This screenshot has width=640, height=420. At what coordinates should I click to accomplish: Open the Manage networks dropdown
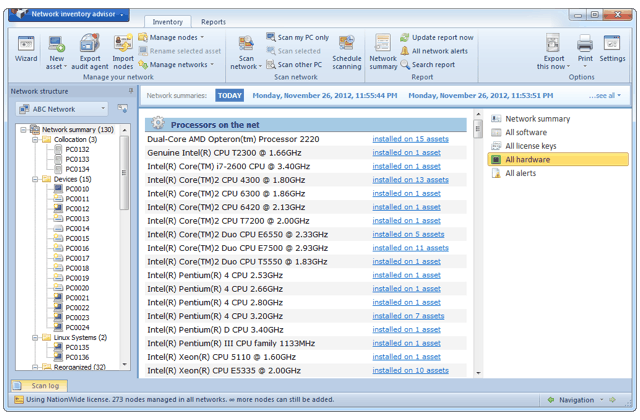pyautogui.click(x=175, y=64)
